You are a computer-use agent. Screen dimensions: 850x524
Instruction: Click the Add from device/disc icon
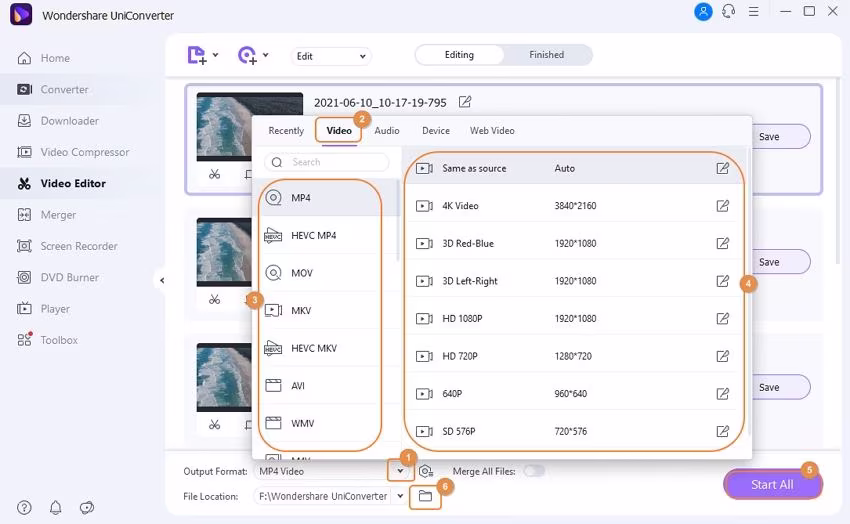[247, 55]
